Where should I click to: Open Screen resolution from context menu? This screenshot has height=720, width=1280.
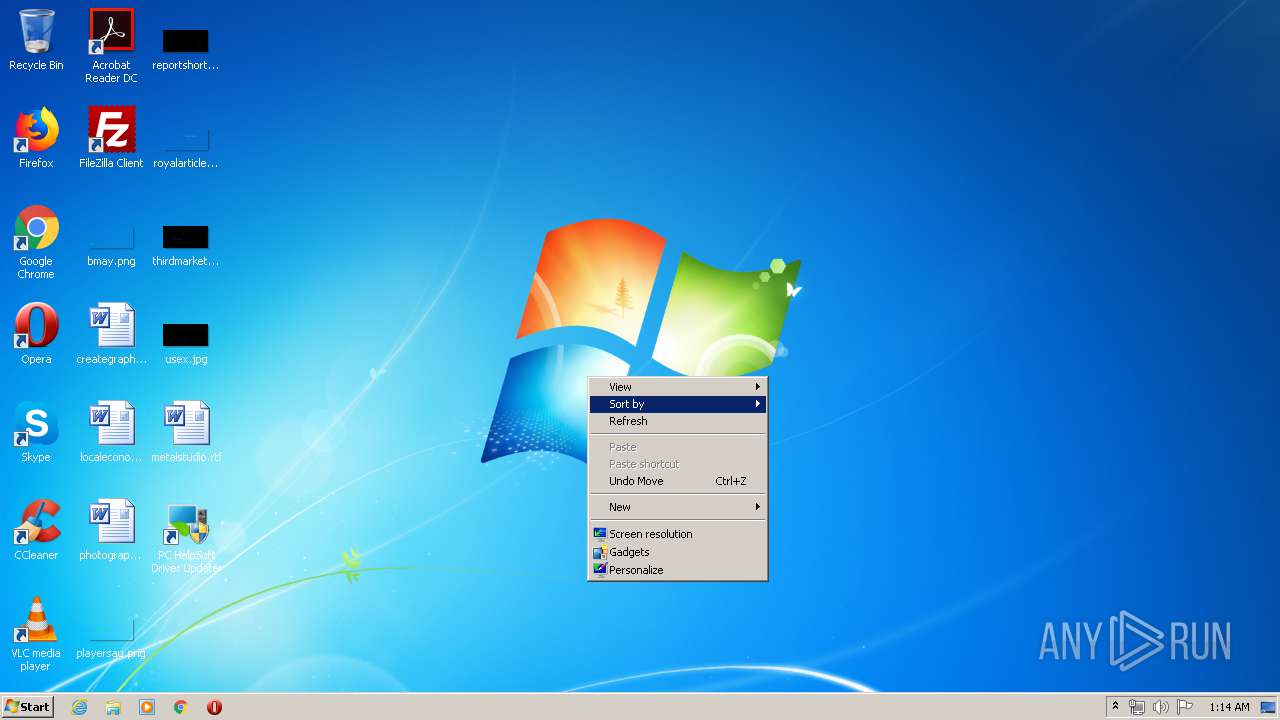pos(678,534)
